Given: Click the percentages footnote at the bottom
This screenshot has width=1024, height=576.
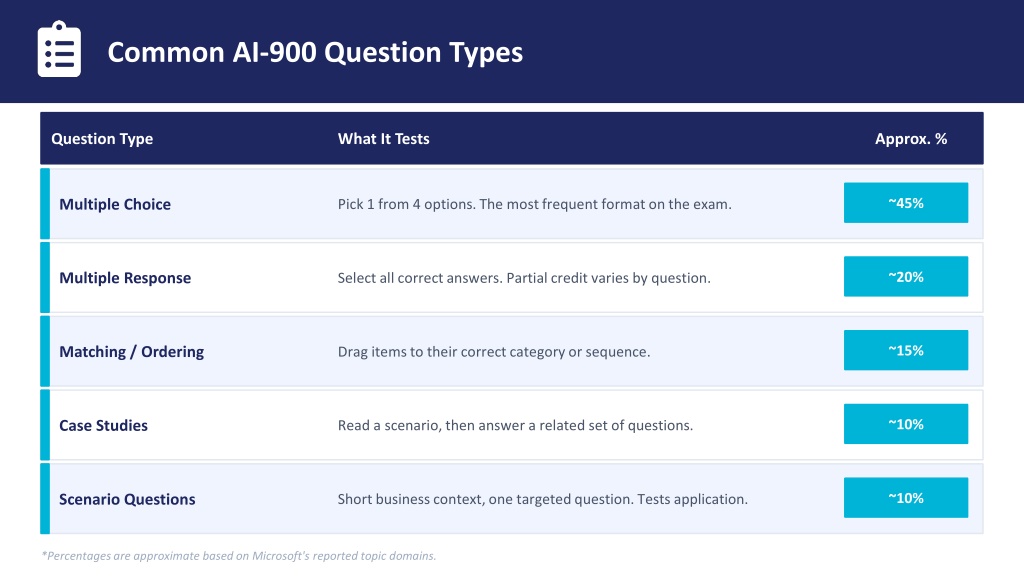Looking at the screenshot, I should (x=238, y=556).
